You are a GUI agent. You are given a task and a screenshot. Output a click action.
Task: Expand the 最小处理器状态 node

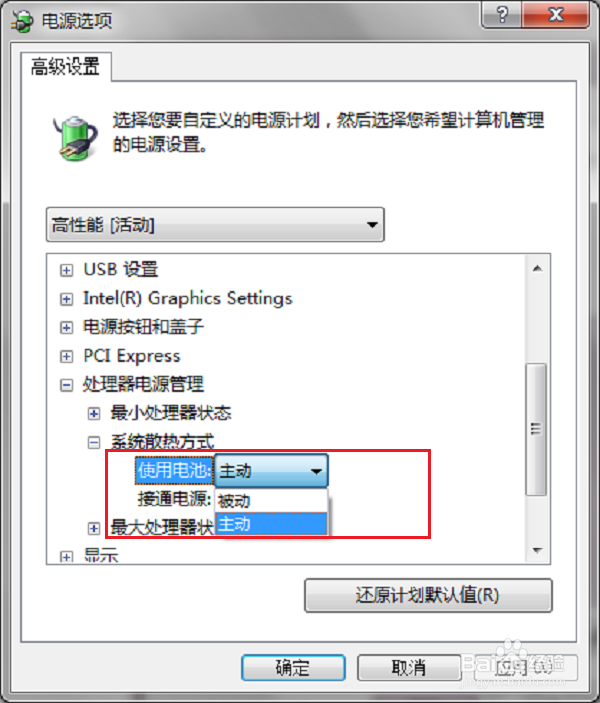click(x=94, y=414)
